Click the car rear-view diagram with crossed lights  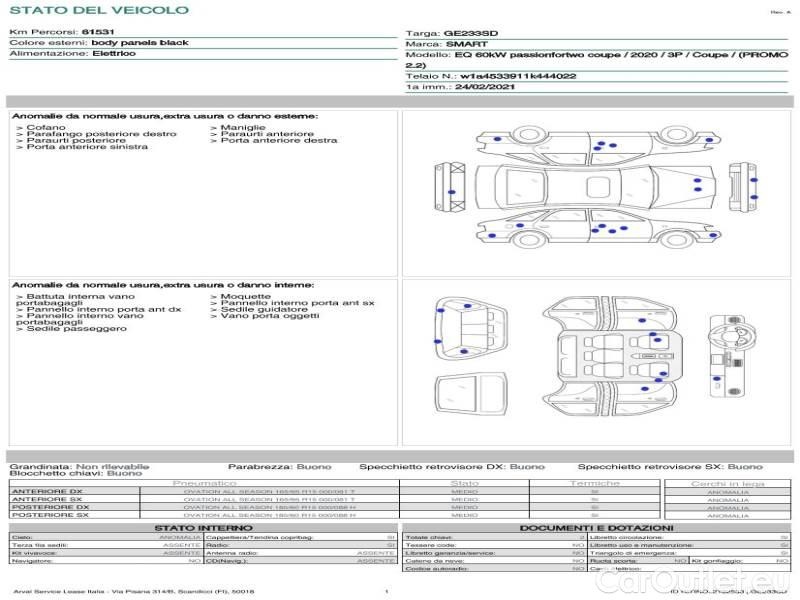tap(449, 187)
